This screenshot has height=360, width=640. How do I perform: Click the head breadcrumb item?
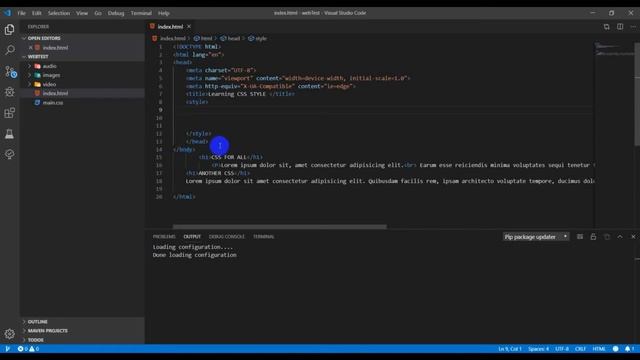pos(230,38)
